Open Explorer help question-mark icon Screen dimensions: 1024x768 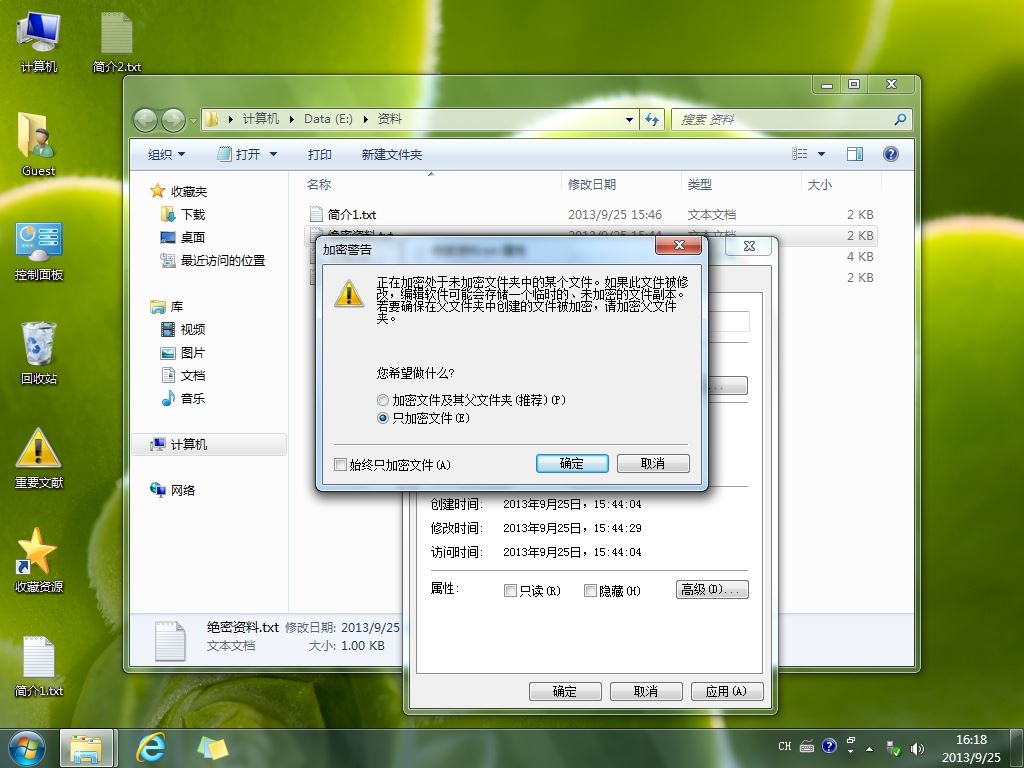(x=890, y=154)
